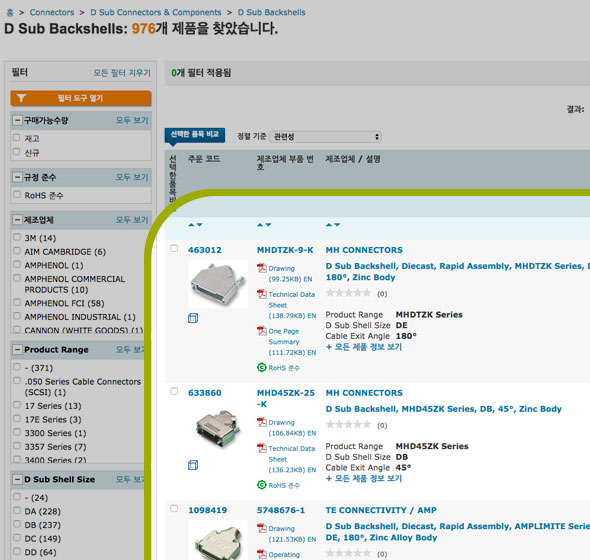Screen dimensions: 590x560
Task: Open order code 1098419 link
Action: tap(207, 510)
